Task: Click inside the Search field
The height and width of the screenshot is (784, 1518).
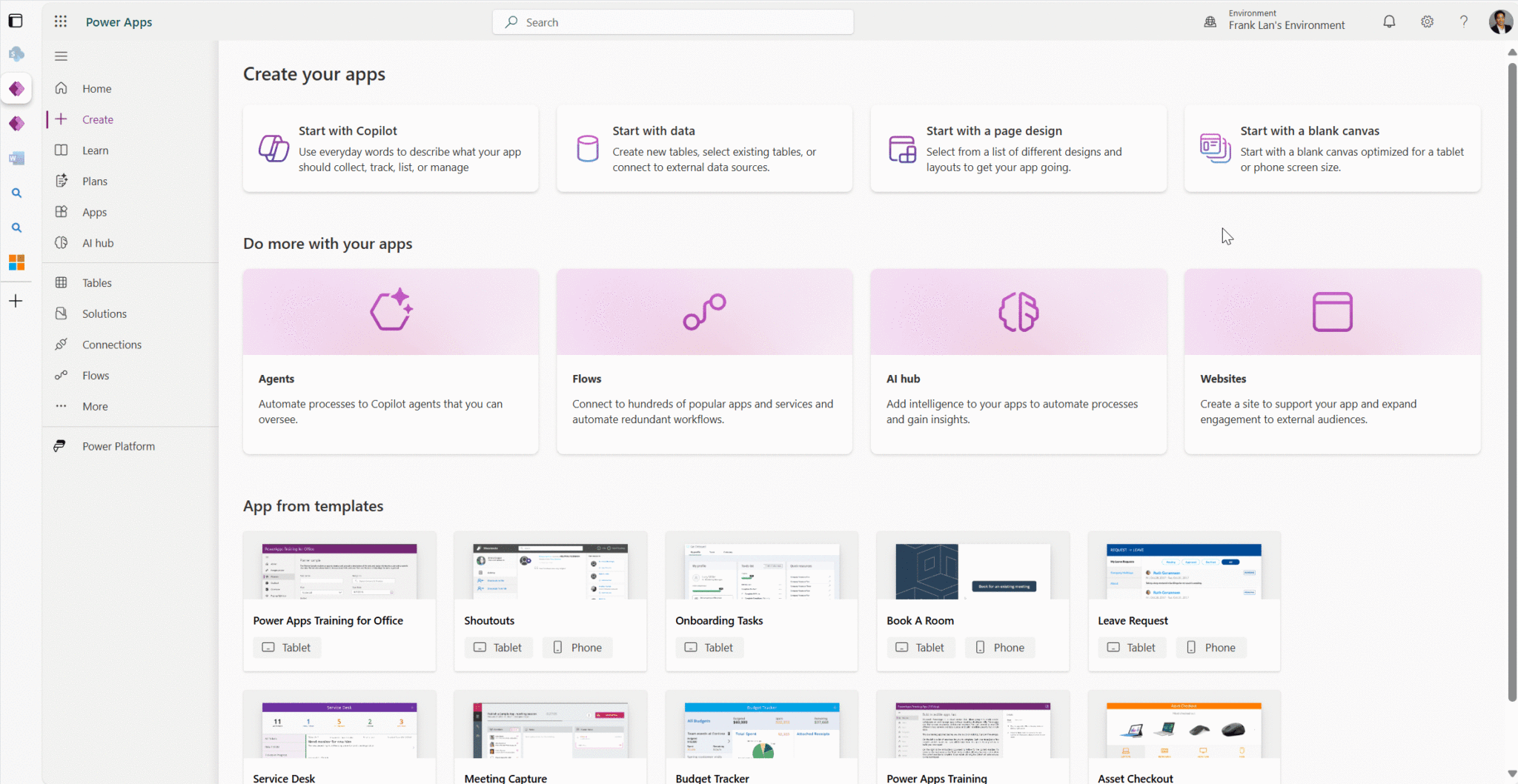Action: (x=672, y=21)
